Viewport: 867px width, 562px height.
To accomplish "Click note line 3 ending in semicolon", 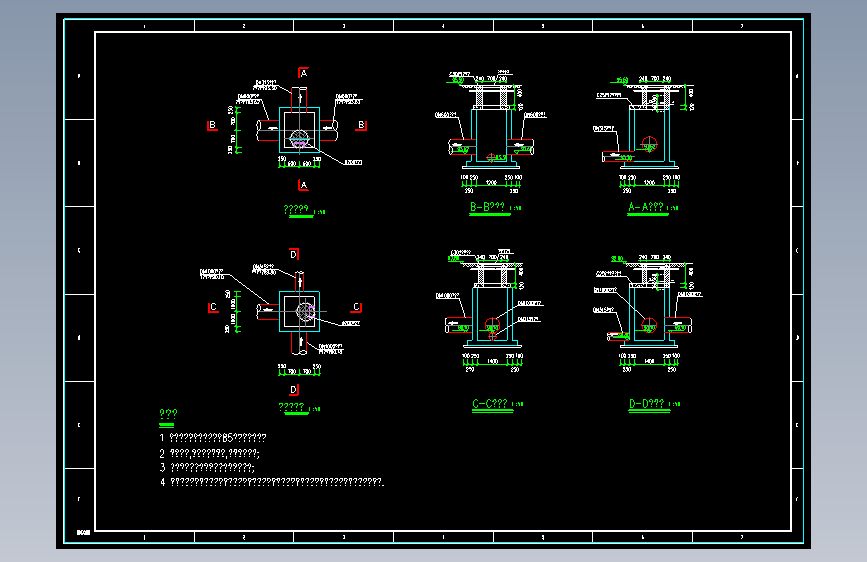I will 207,467.
